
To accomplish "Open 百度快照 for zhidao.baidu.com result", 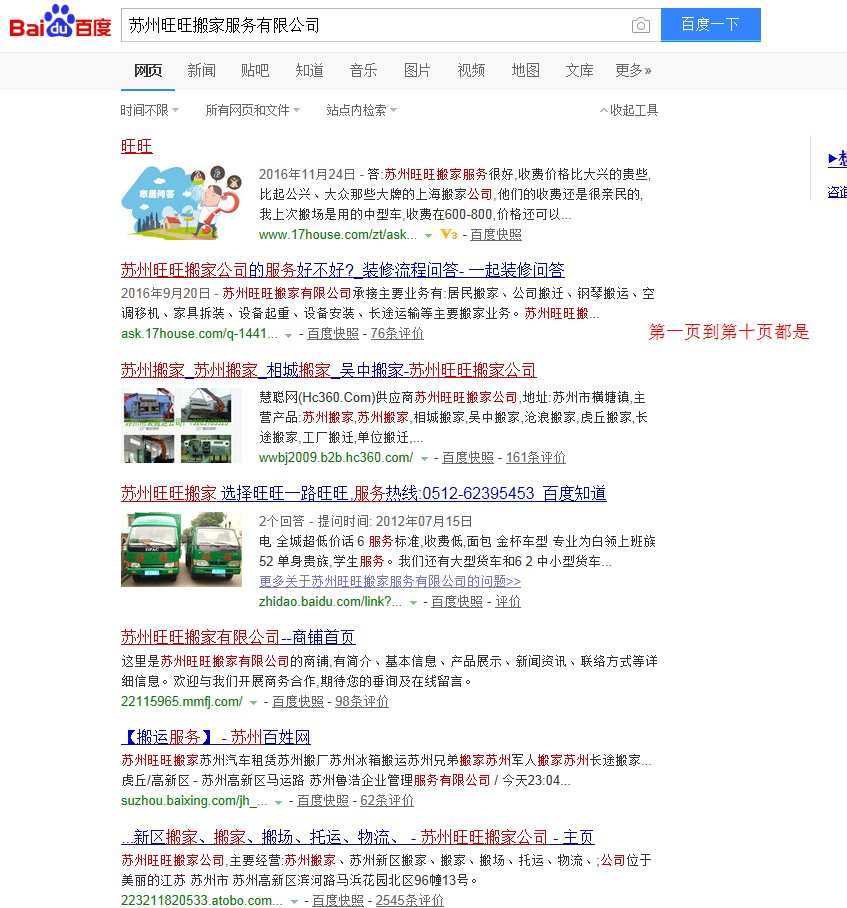I will [x=457, y=602].
